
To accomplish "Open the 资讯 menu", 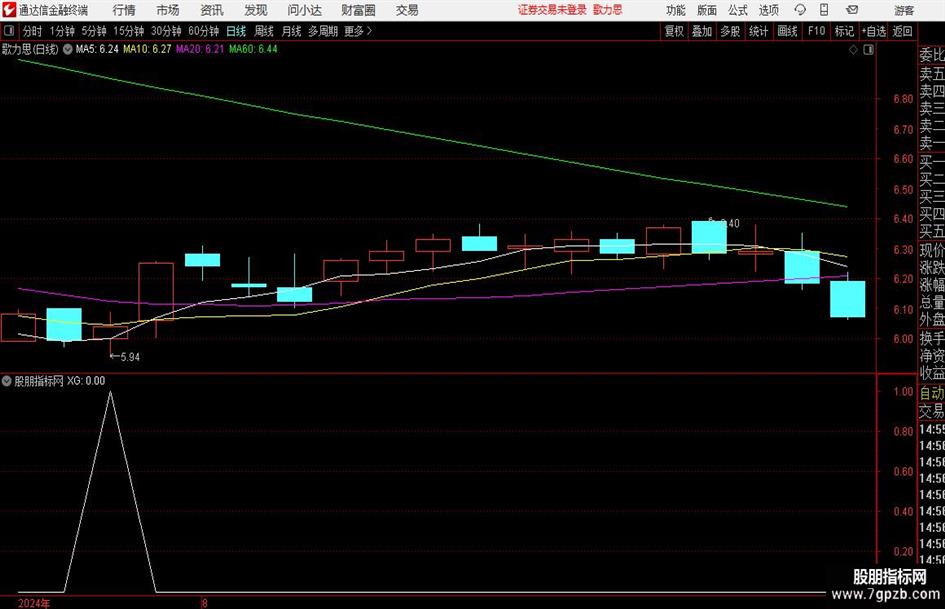I will click(x=212, y=10).
